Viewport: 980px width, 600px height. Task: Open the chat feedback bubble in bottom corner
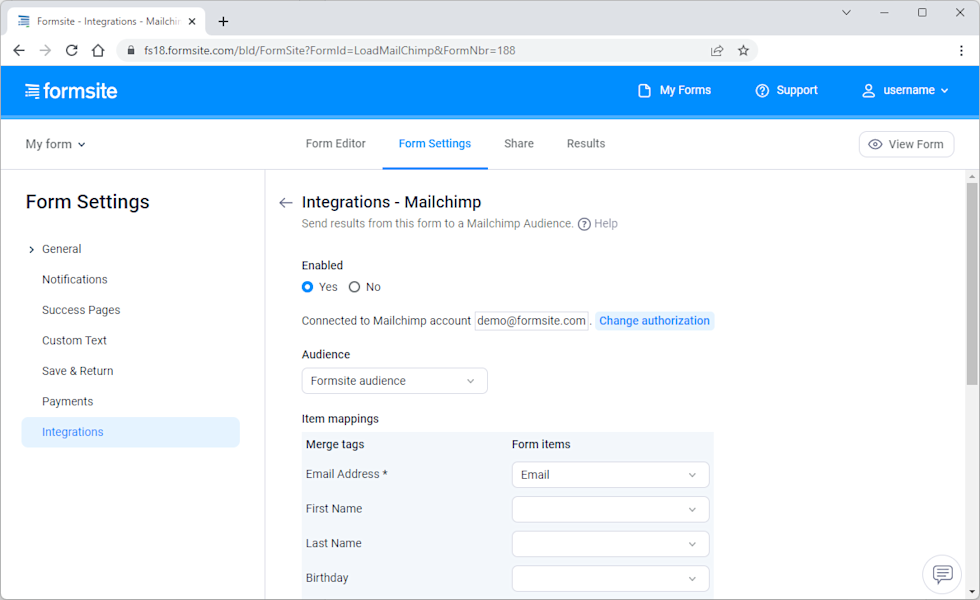(941, 575)
